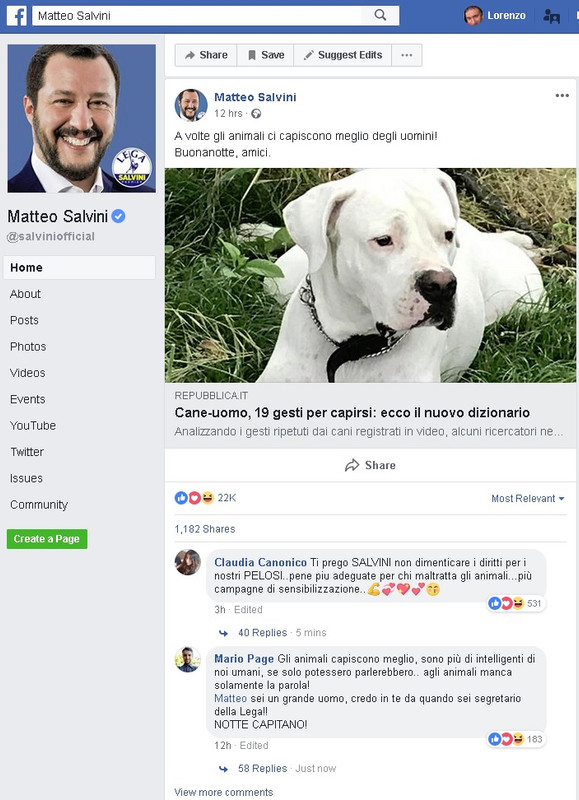579x800 pixels.
Task: Expand the 40 Replies thread
Action: (x=262, y=633)
